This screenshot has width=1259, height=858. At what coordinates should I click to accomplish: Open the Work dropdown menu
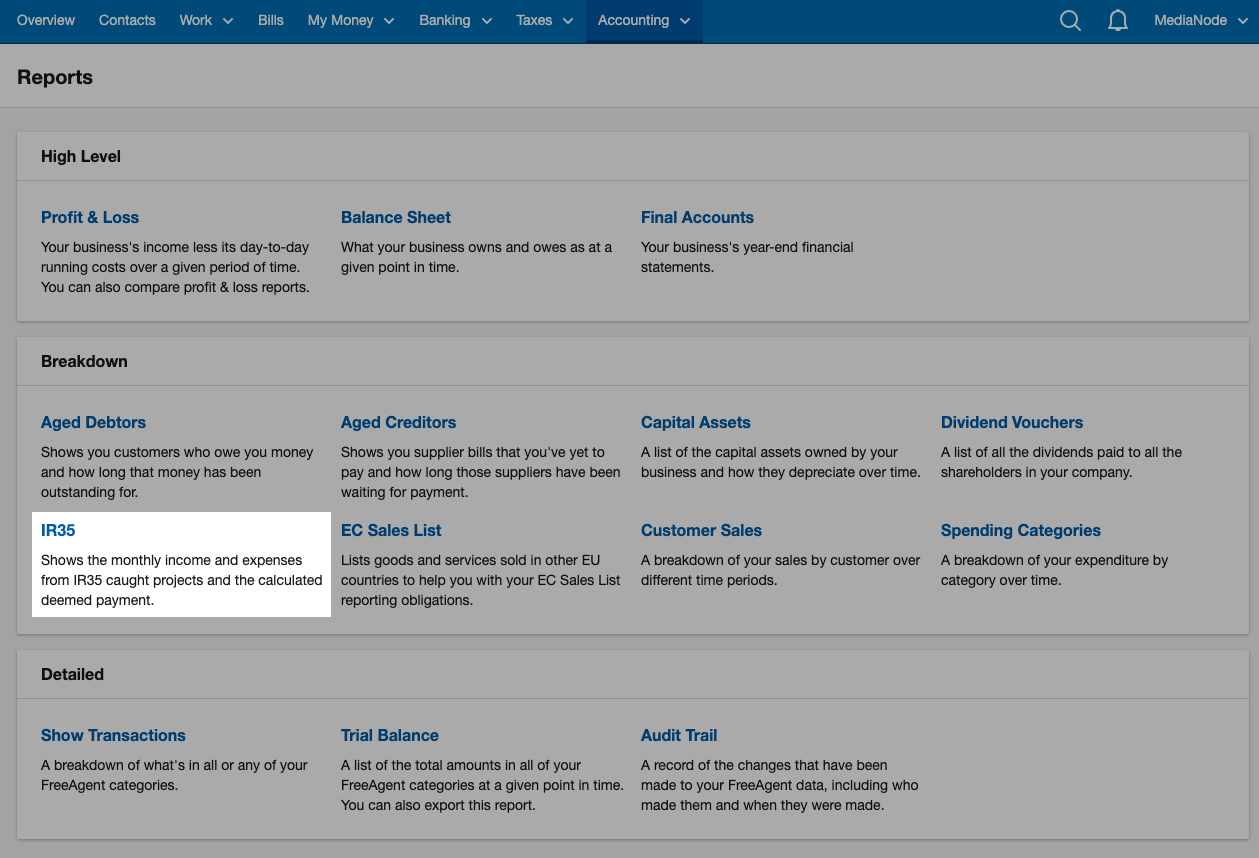tap(206, 21)
